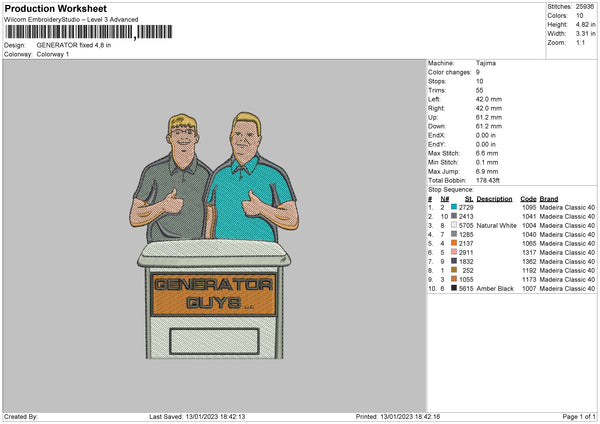This screenshot has height=424, width=600.
Task: Select the orange swatch for code 1065
Action: click(454, 243)
